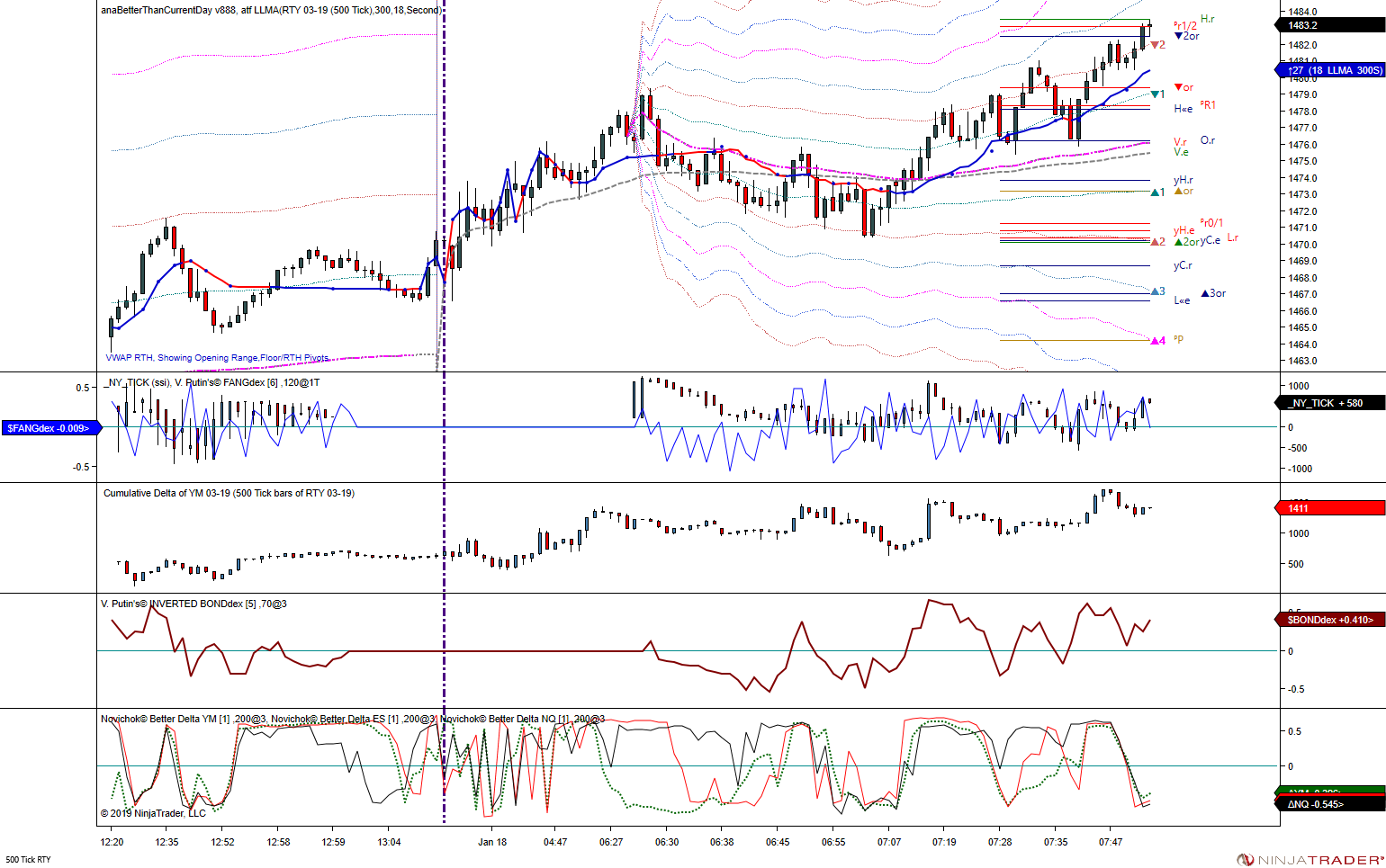Select the dark blue '▲3or' label
The image size is (1386, 868).
point(1214,293)
